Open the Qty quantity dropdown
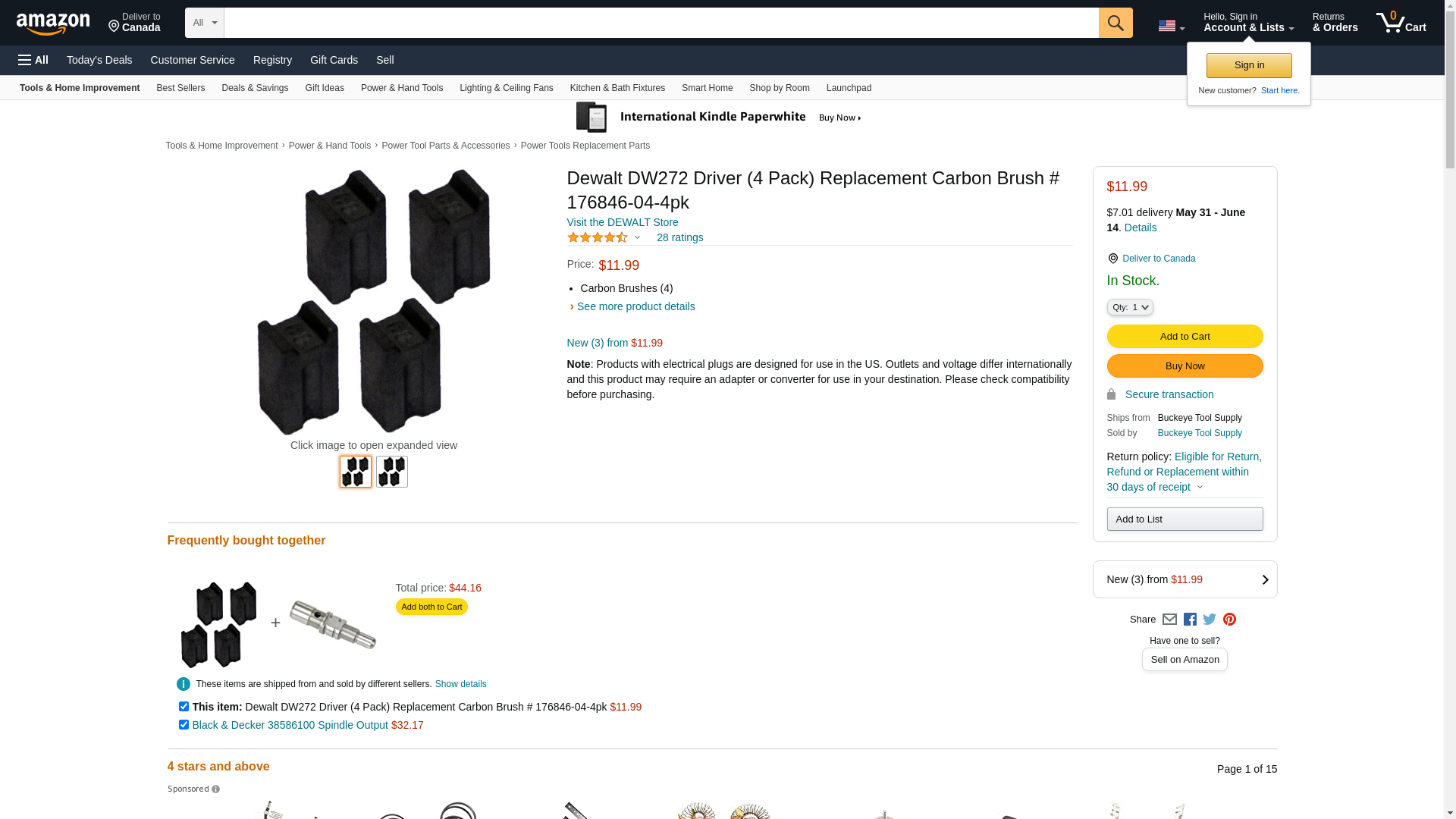 (1130, 307)
